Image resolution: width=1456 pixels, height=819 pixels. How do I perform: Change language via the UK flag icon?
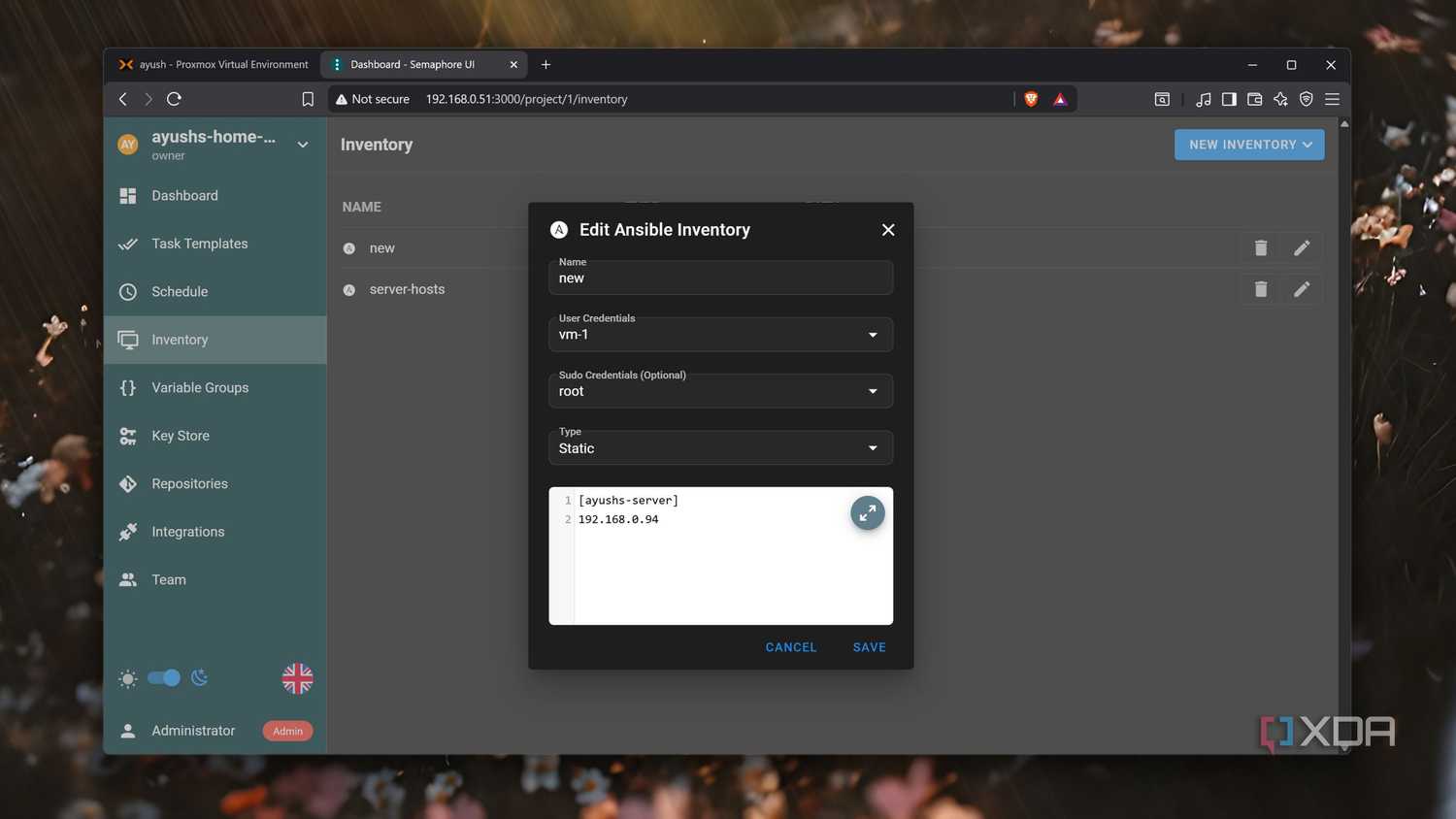tap(297, 678)
